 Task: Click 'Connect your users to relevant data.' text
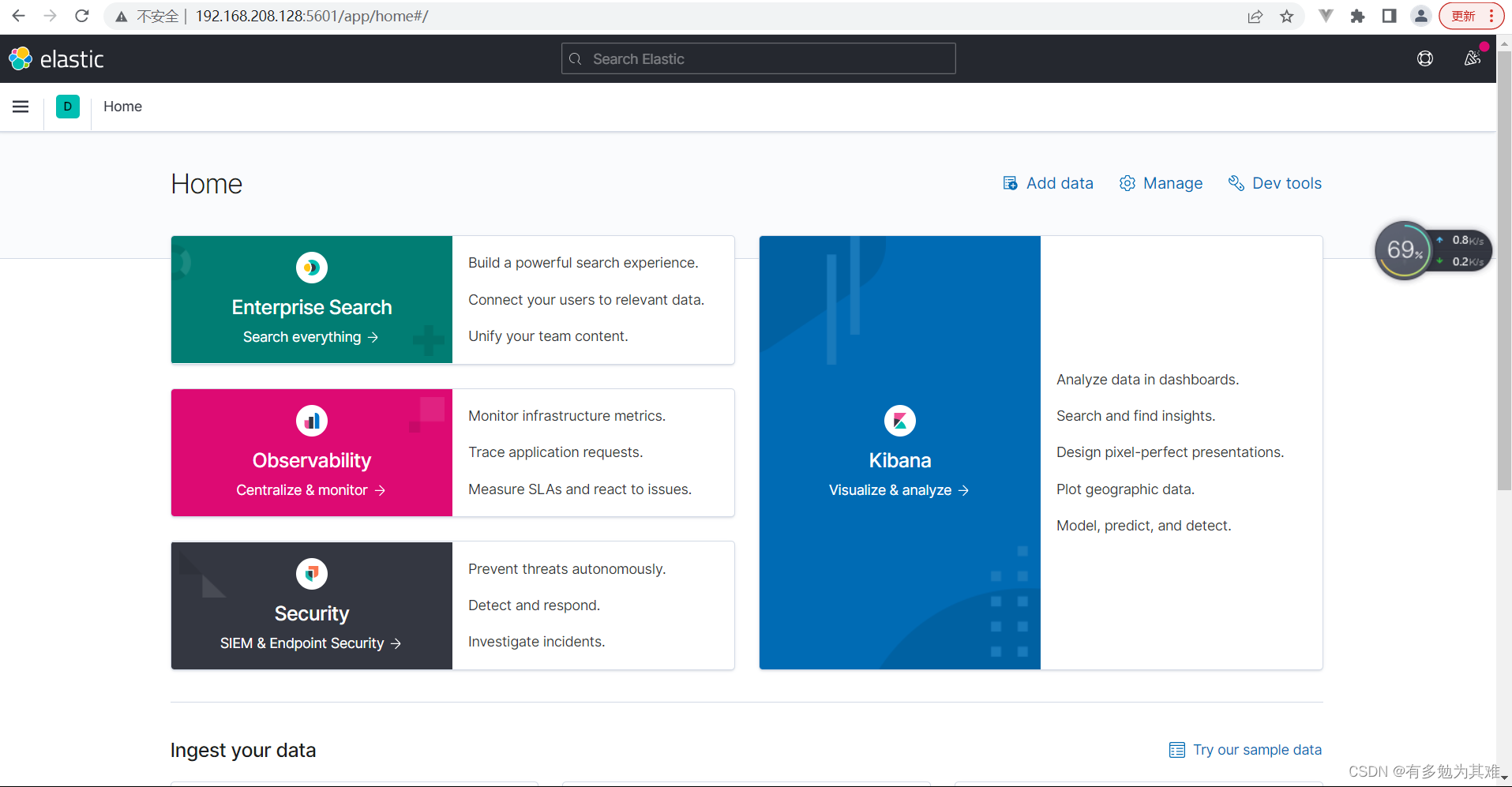586,300
